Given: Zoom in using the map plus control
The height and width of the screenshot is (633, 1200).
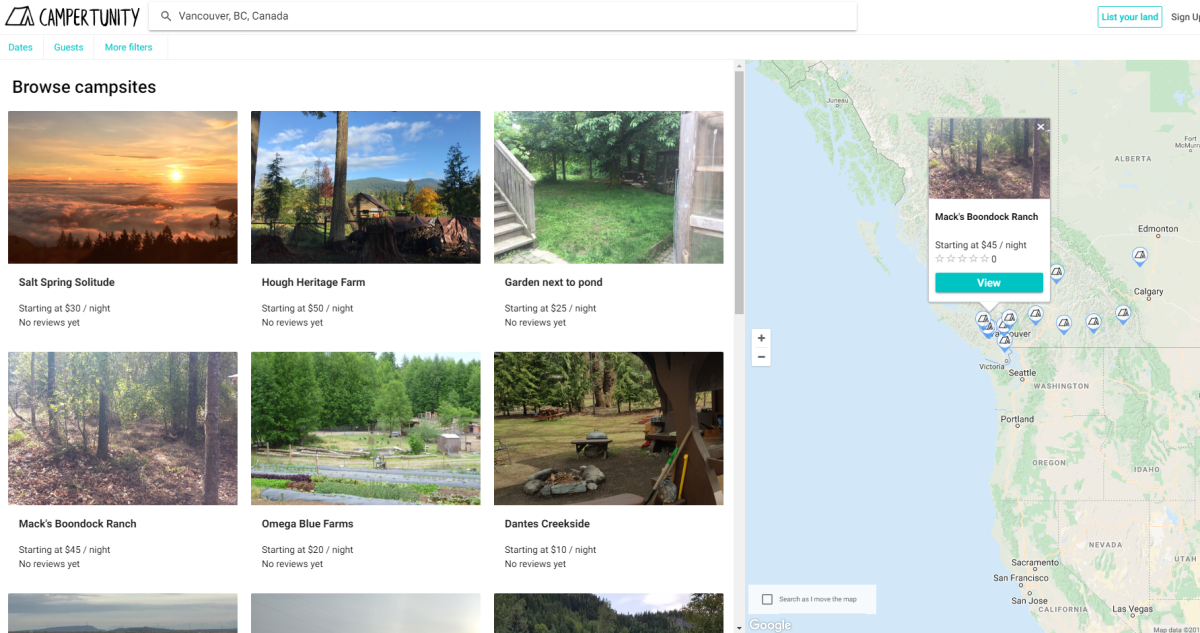Looking at the screenshot, I should [761, 338].
